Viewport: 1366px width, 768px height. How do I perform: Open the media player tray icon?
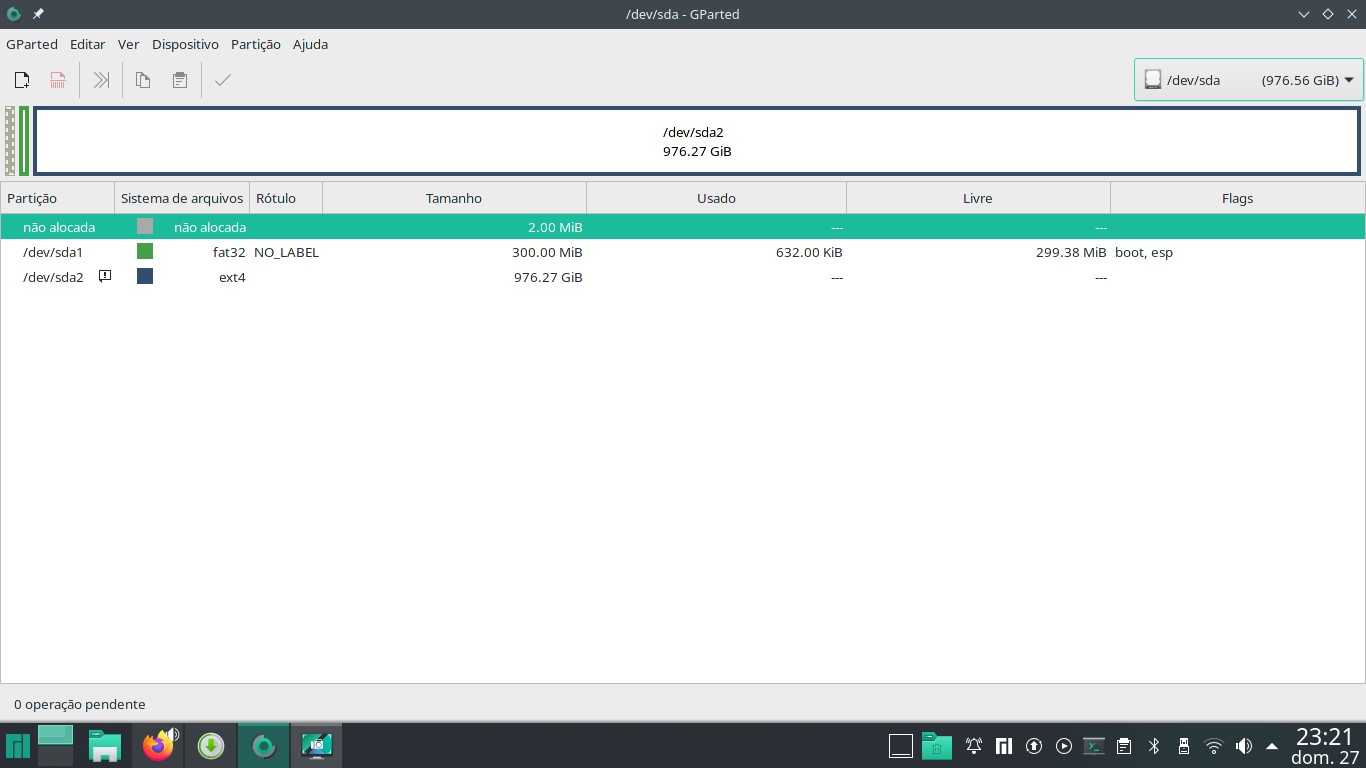pos(1064,746)
